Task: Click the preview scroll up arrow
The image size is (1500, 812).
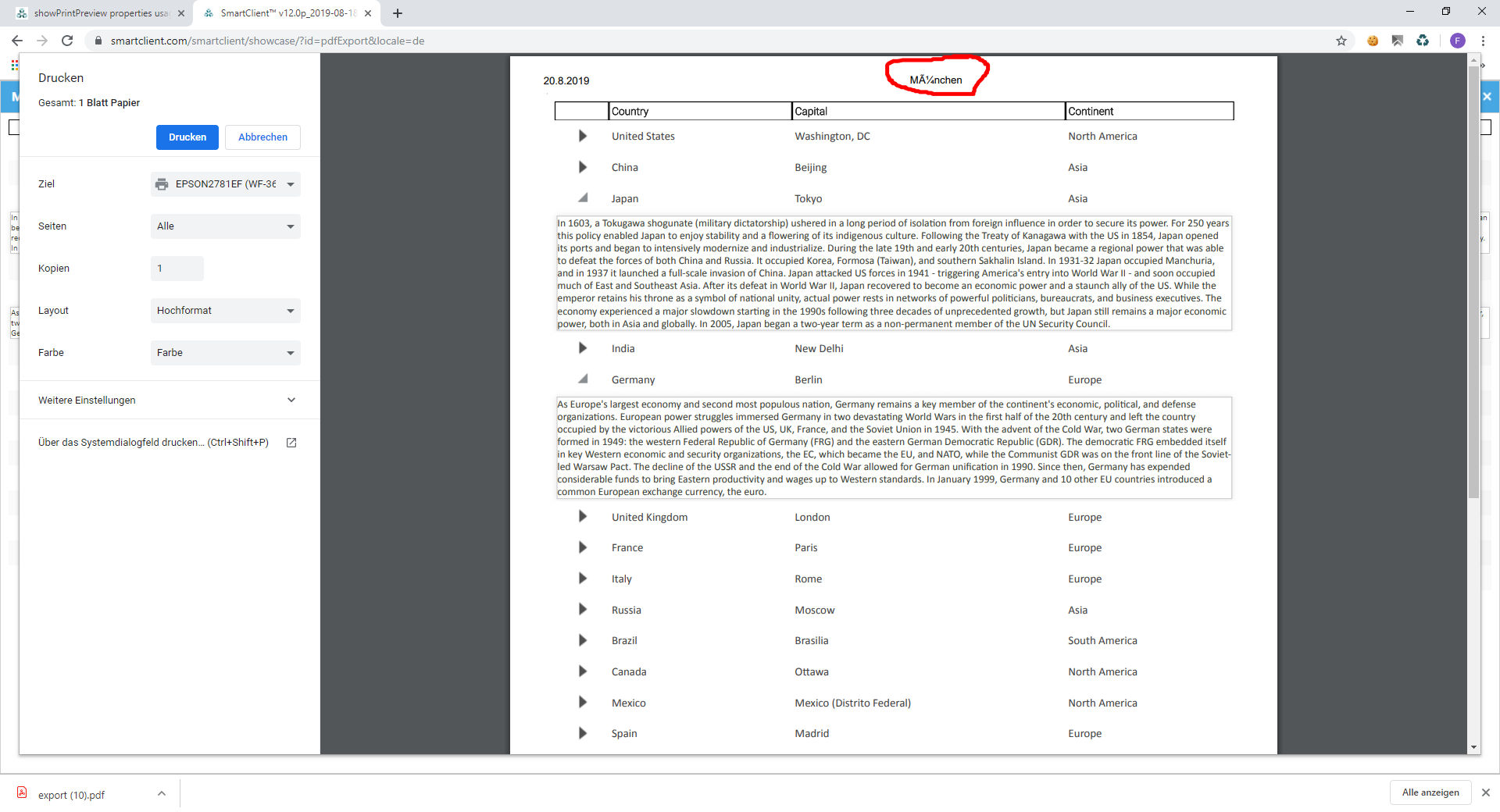Action: [x=1474, y=60]
